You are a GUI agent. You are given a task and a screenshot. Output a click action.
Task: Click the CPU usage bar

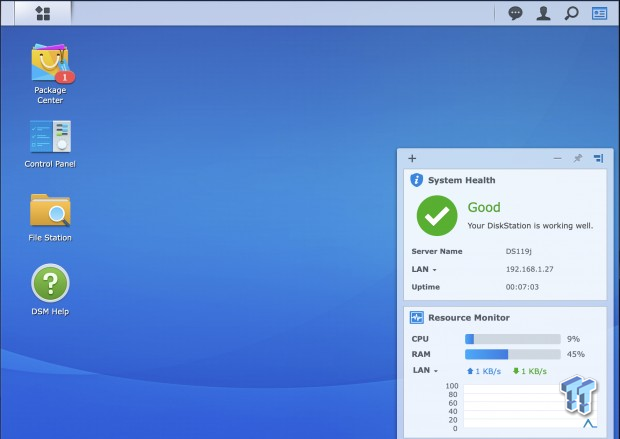512,339
